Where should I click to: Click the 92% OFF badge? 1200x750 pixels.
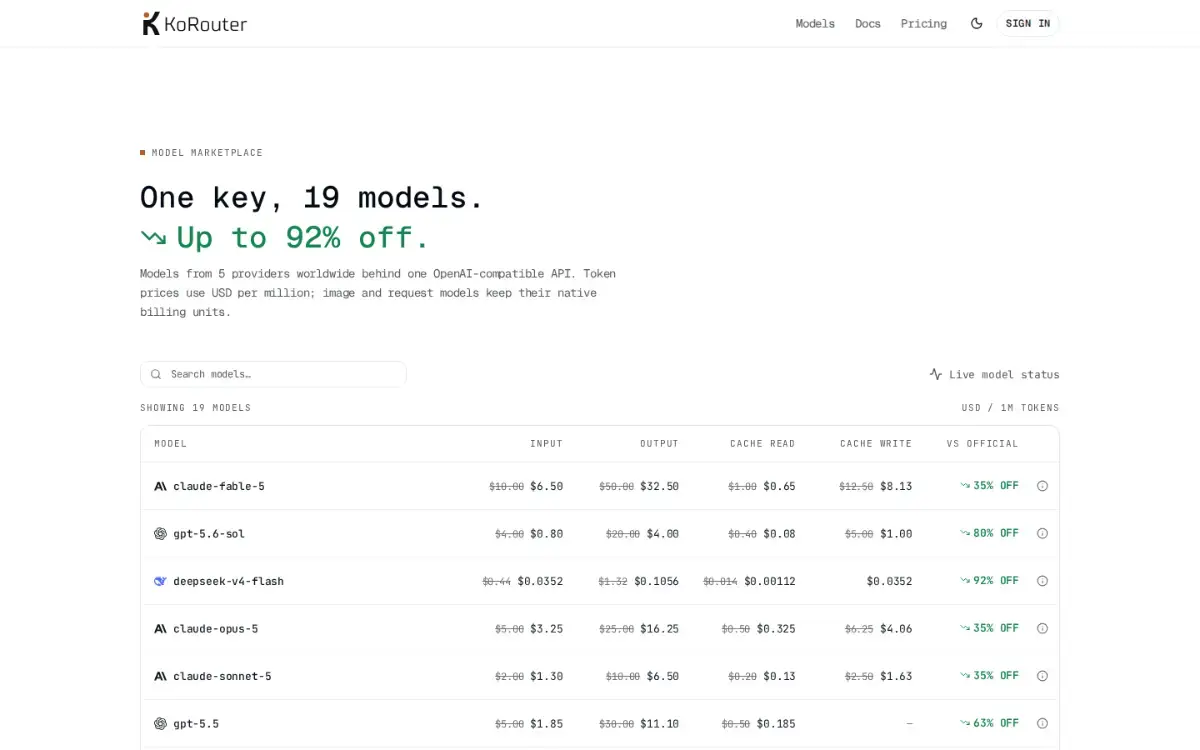989,581
